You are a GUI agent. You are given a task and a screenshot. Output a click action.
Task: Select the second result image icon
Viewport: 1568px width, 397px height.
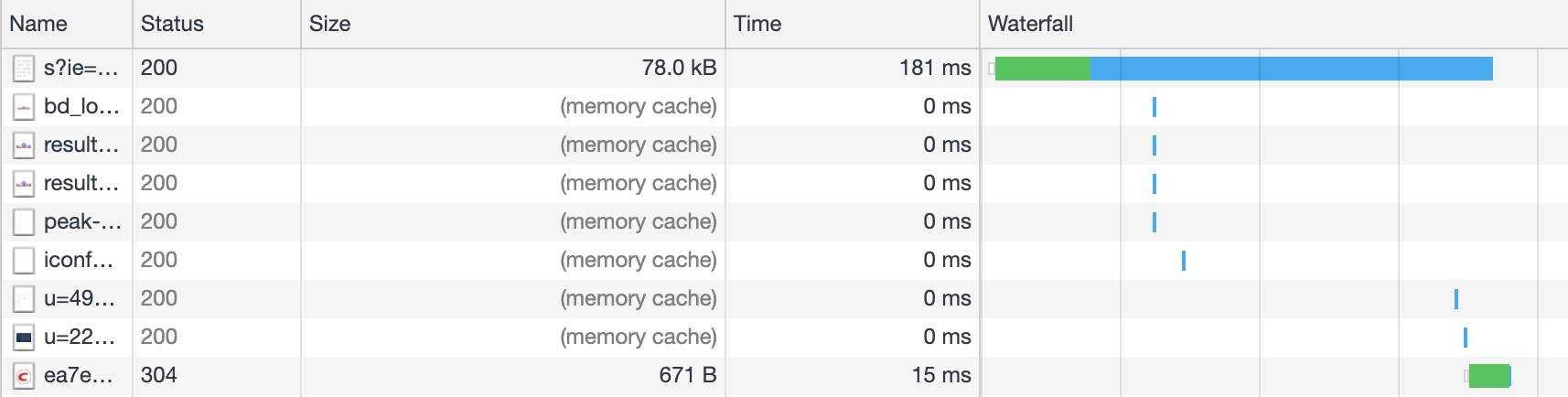(x=24, y=184)
